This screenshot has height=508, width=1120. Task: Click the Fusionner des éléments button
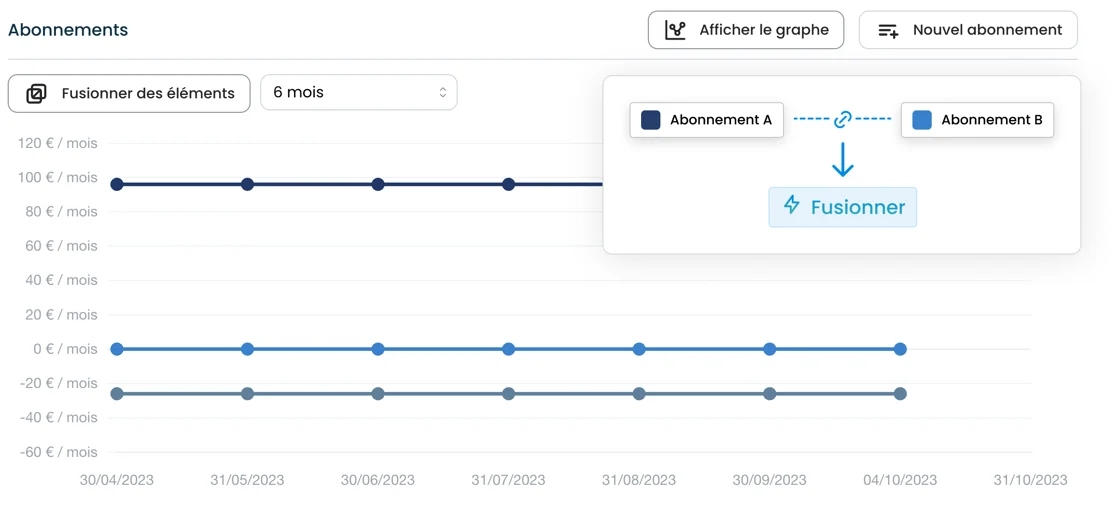[129, 94]
